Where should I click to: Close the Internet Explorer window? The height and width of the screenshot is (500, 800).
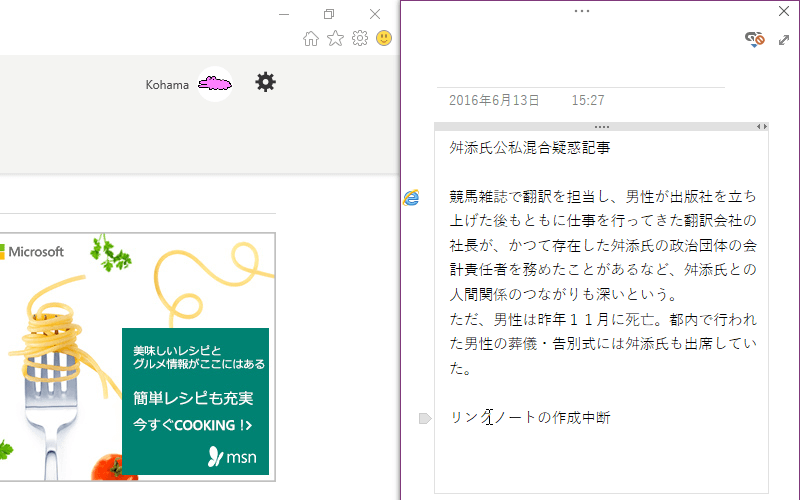[x=375, y=14]
